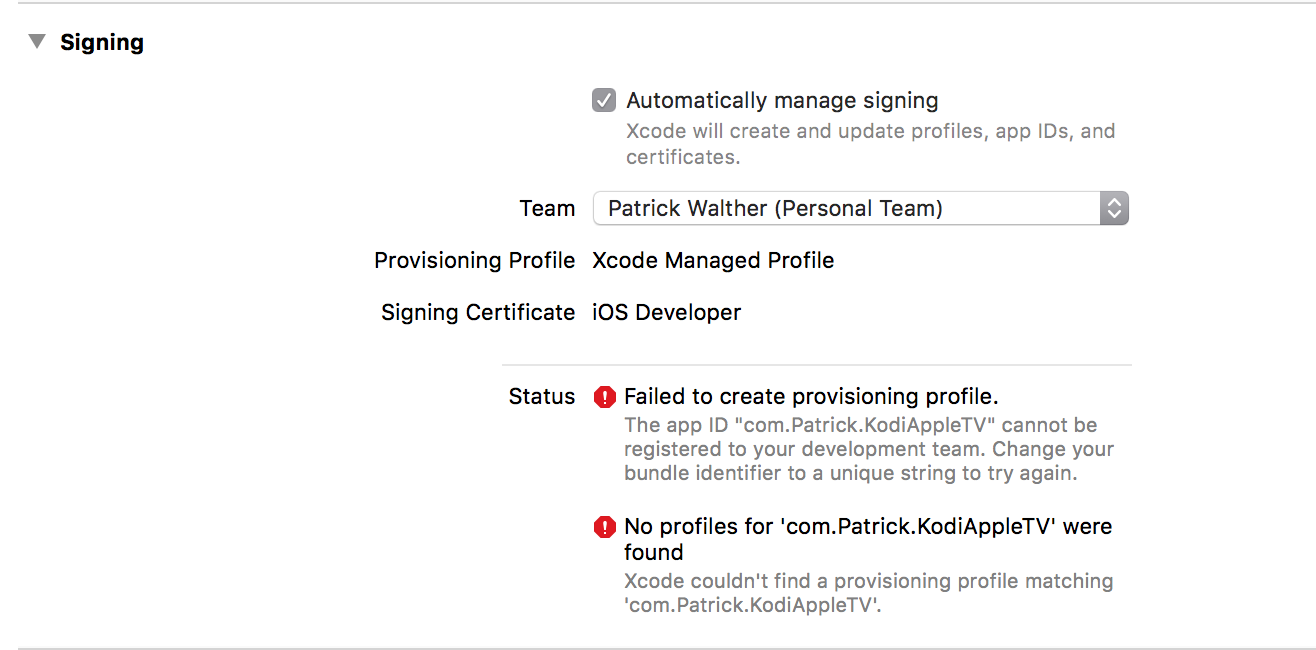
Task: Select 'No profiles for com.Patrick.KodiAppleTV' error title
Action: 867,527
